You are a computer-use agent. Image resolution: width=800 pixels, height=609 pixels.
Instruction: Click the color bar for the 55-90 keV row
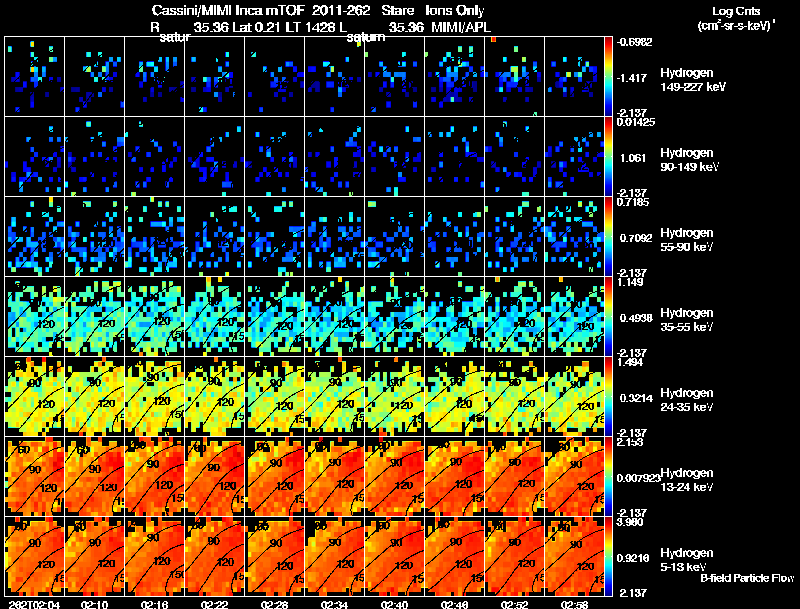(608, 237)
